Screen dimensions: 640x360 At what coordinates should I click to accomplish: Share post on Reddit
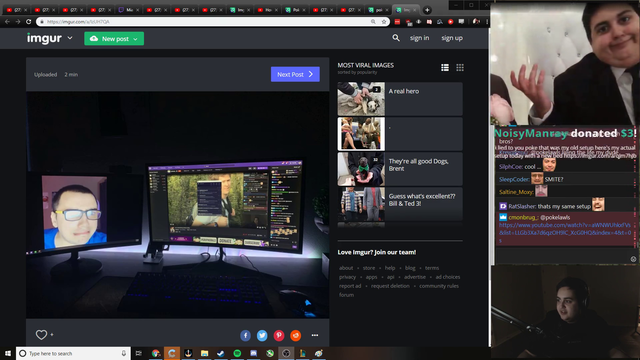click(x=296, y=335)
